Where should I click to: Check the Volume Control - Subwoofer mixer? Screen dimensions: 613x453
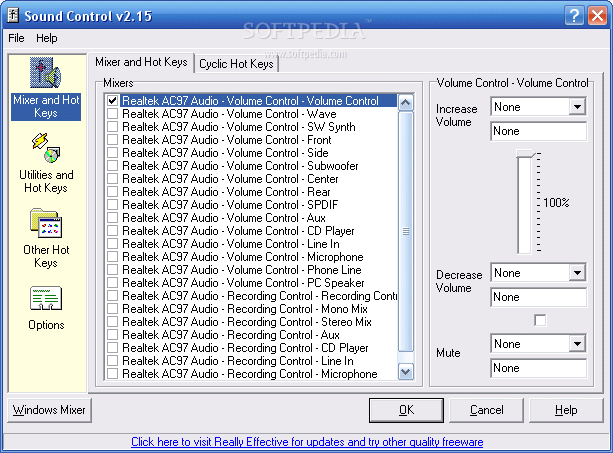113,166
